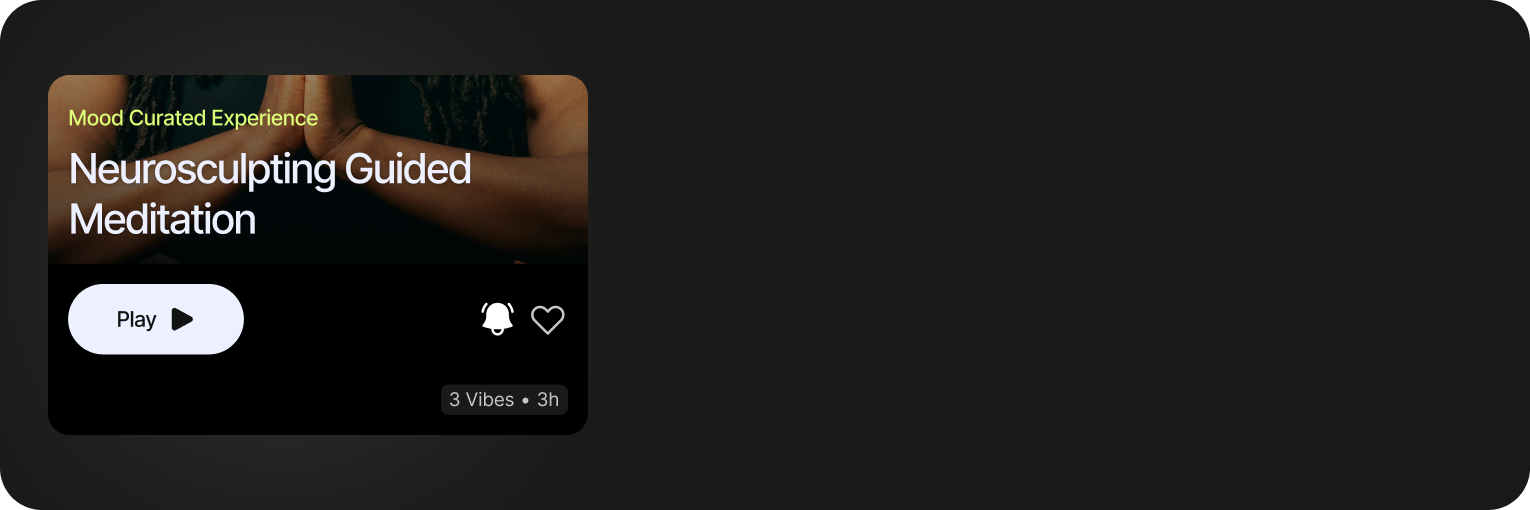Click the 3 Vibes • 3h badge
Screen dimensions: 1530x510
(504, 400)
